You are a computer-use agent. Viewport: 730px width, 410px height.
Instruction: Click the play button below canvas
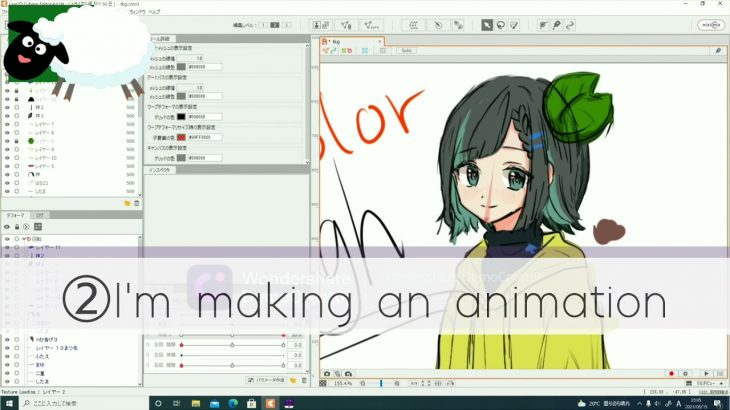tap(706, 374)
